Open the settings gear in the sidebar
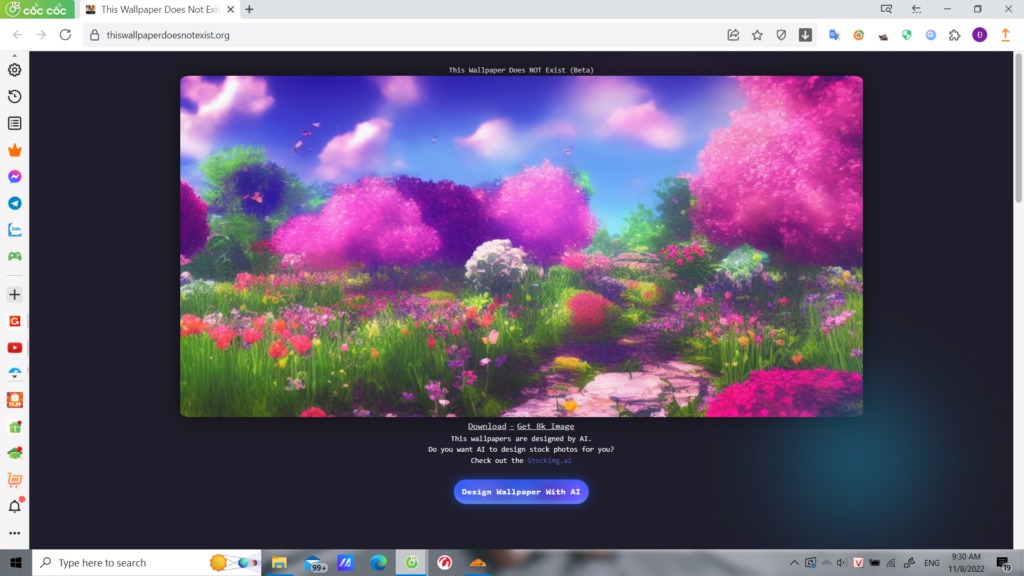The height and width of the screenshot is (576, 1024). (14, 70)
